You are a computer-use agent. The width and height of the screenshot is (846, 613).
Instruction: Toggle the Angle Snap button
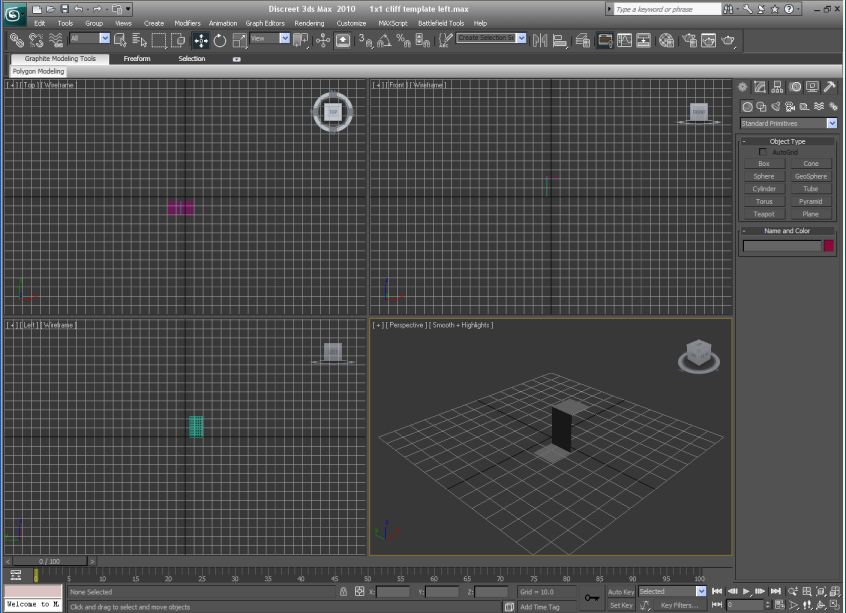point(384,40)
